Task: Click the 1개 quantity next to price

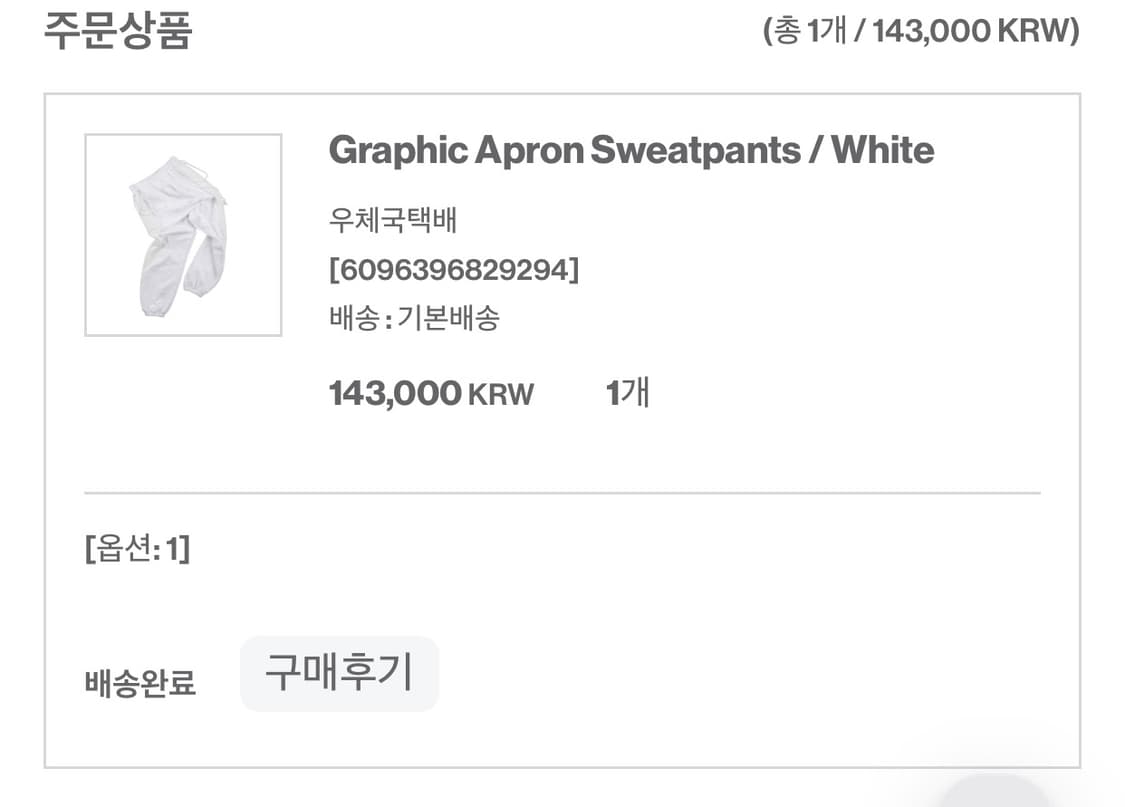Action: 628,392
